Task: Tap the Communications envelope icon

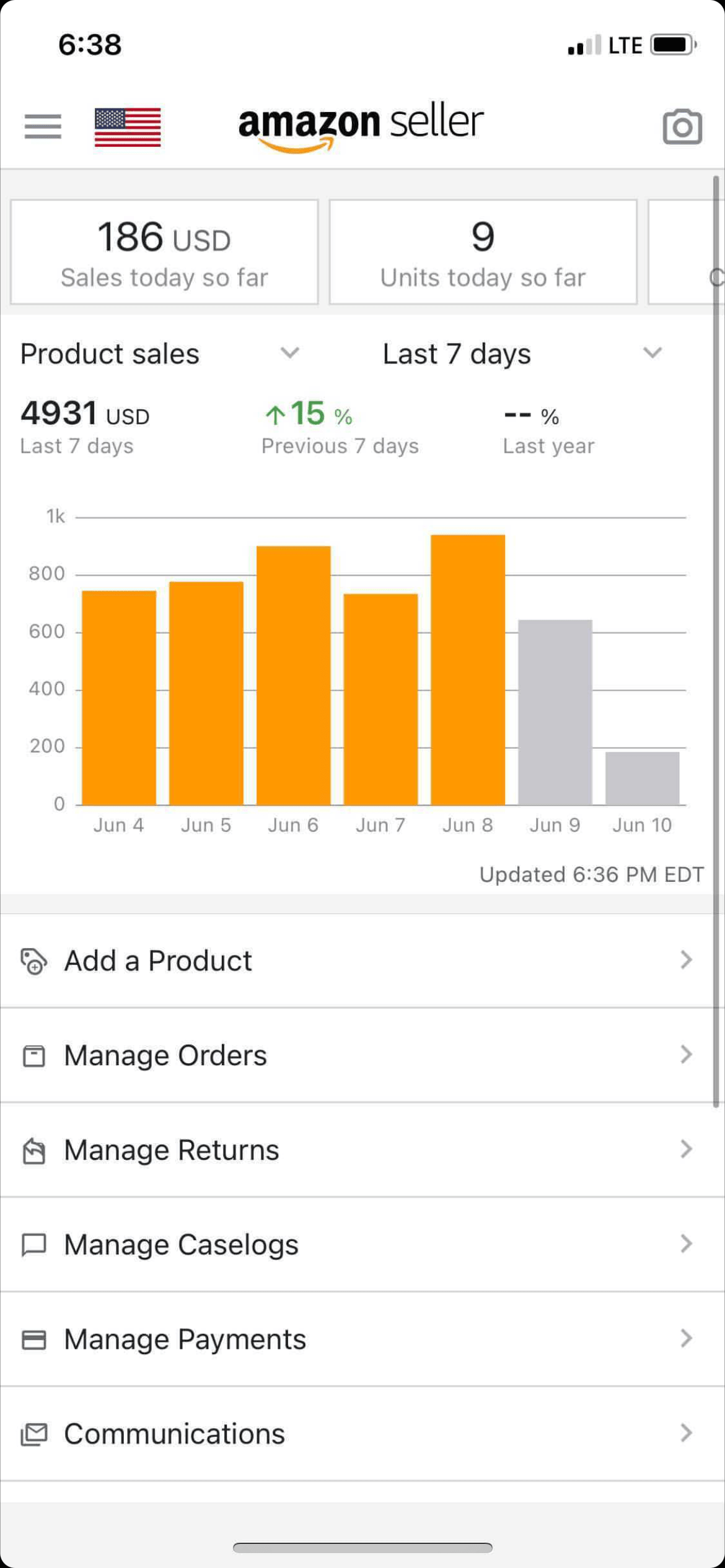Action: pyautogui.click(x=33, y=1434)
